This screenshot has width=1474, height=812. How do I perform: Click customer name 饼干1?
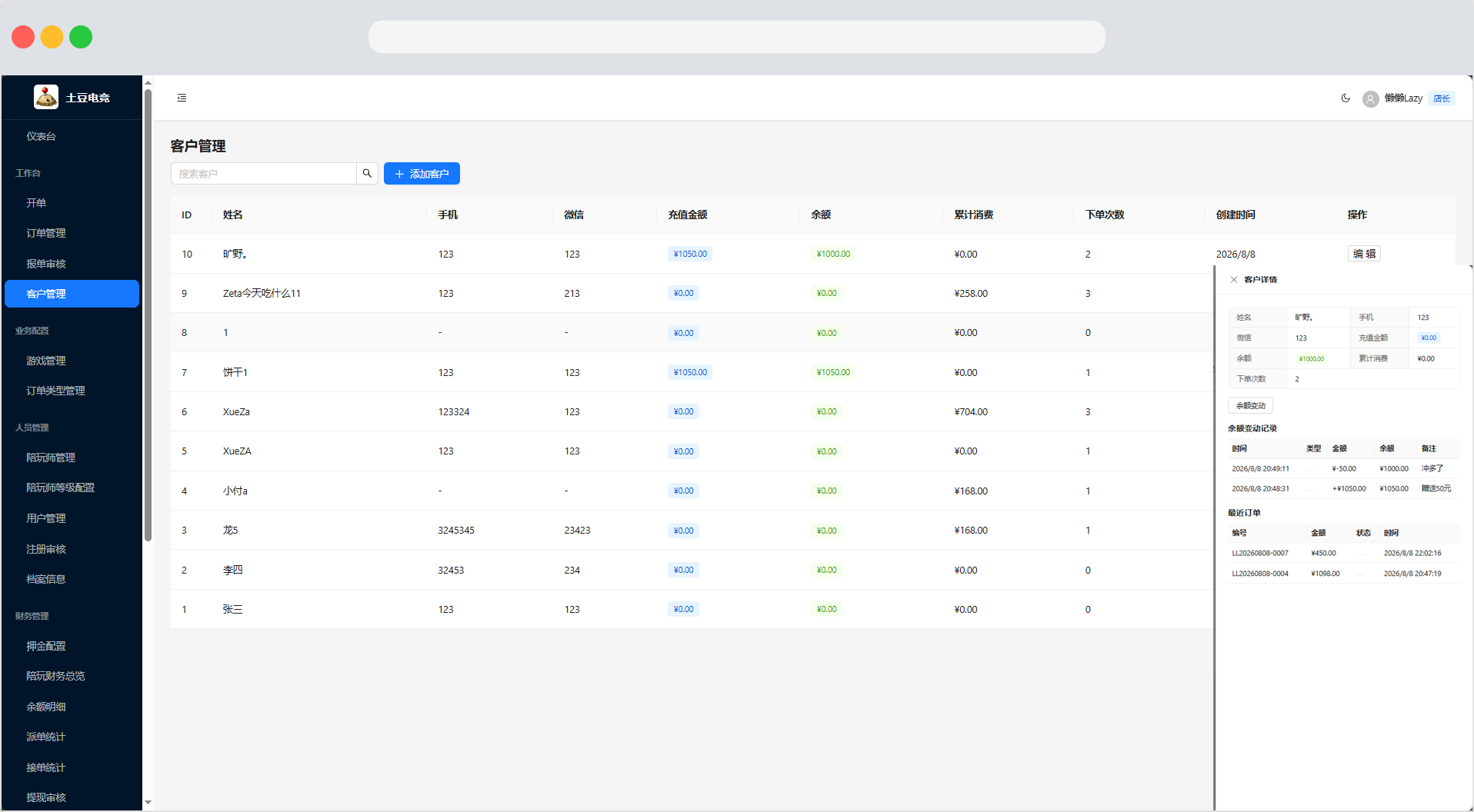tap(235, 372)
